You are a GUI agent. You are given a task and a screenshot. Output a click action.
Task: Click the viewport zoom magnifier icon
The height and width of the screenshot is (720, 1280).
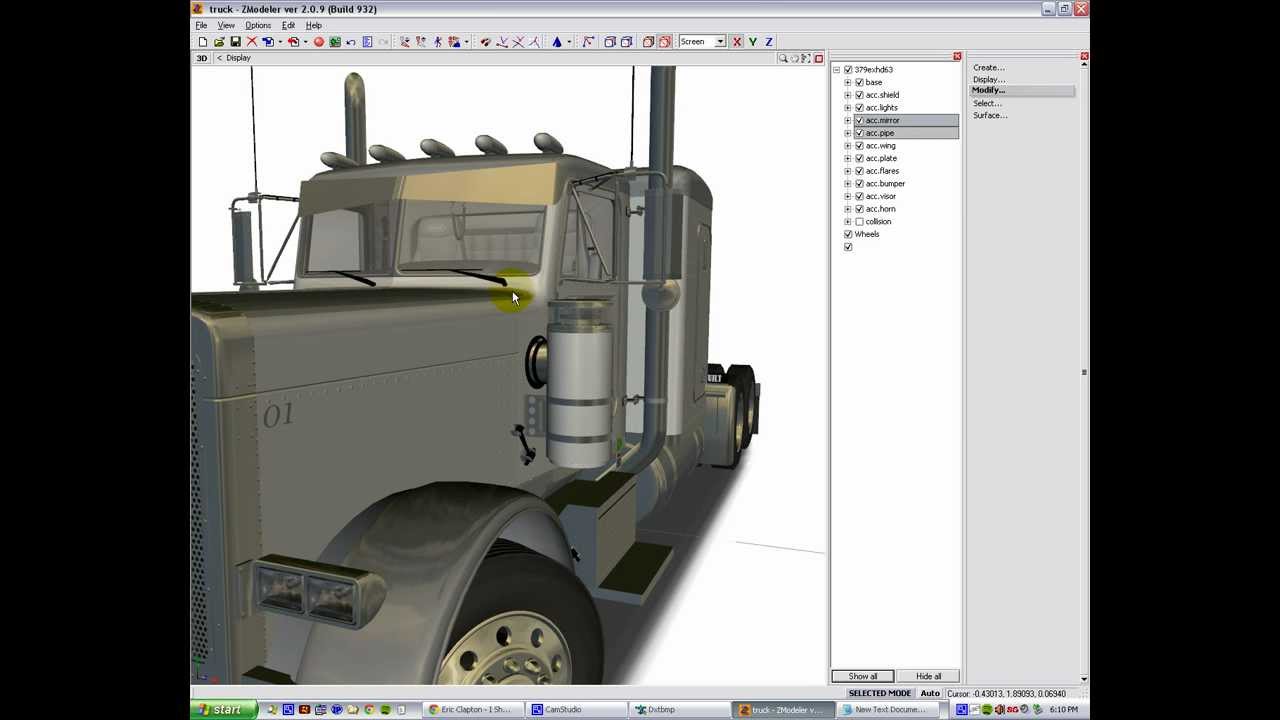783,58
